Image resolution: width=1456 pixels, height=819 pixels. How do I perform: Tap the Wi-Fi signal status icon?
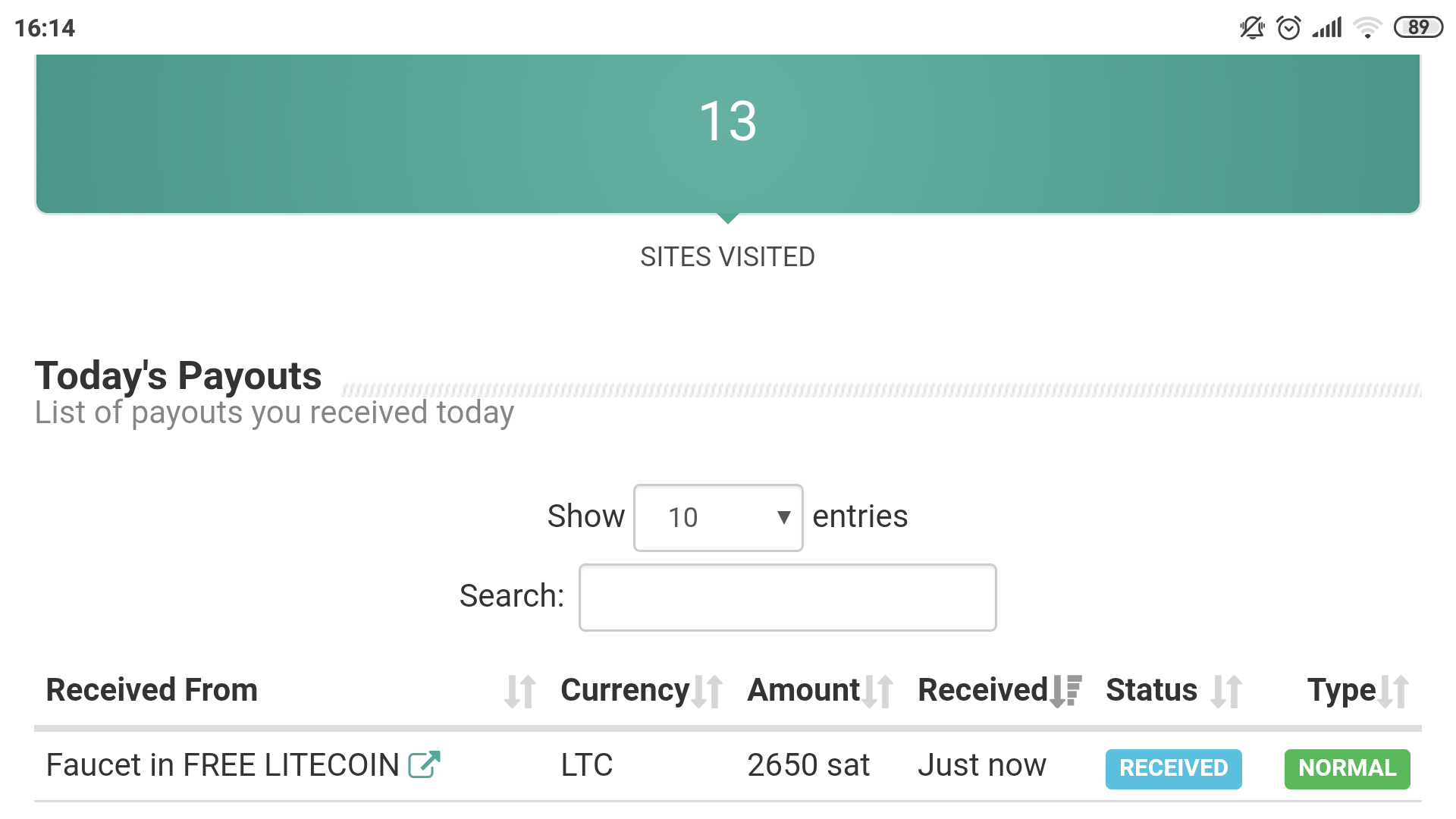point(1367,28)
